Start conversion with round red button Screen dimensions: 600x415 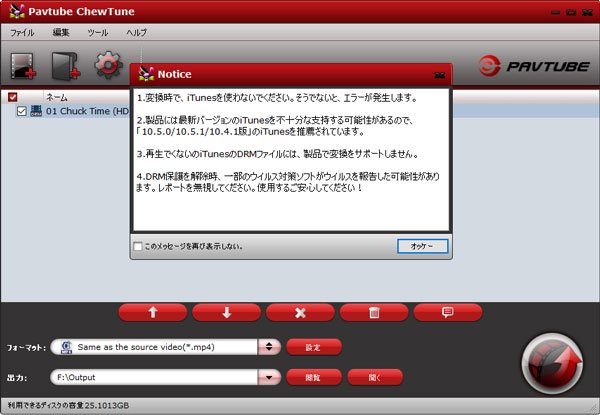click(x=553, y=364)
